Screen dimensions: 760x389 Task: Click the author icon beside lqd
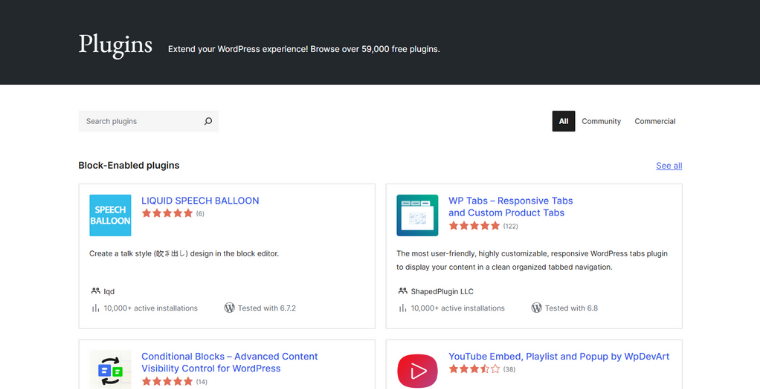[95, 291]
